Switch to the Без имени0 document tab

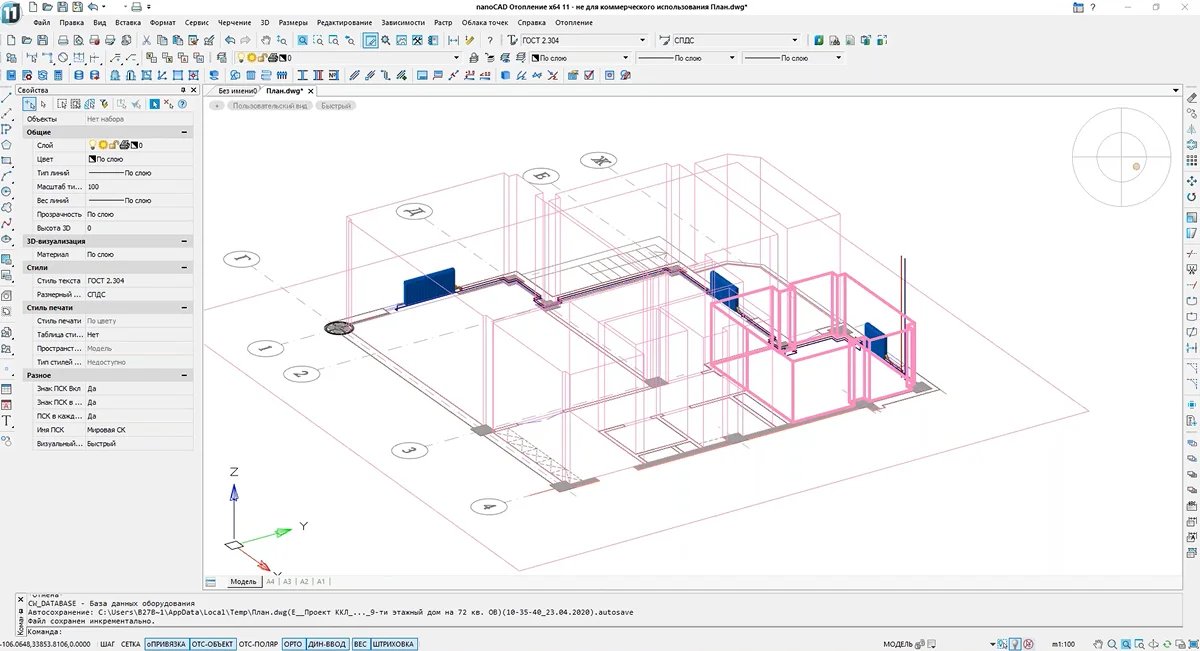pyautogui.click(x=238, y=90)
